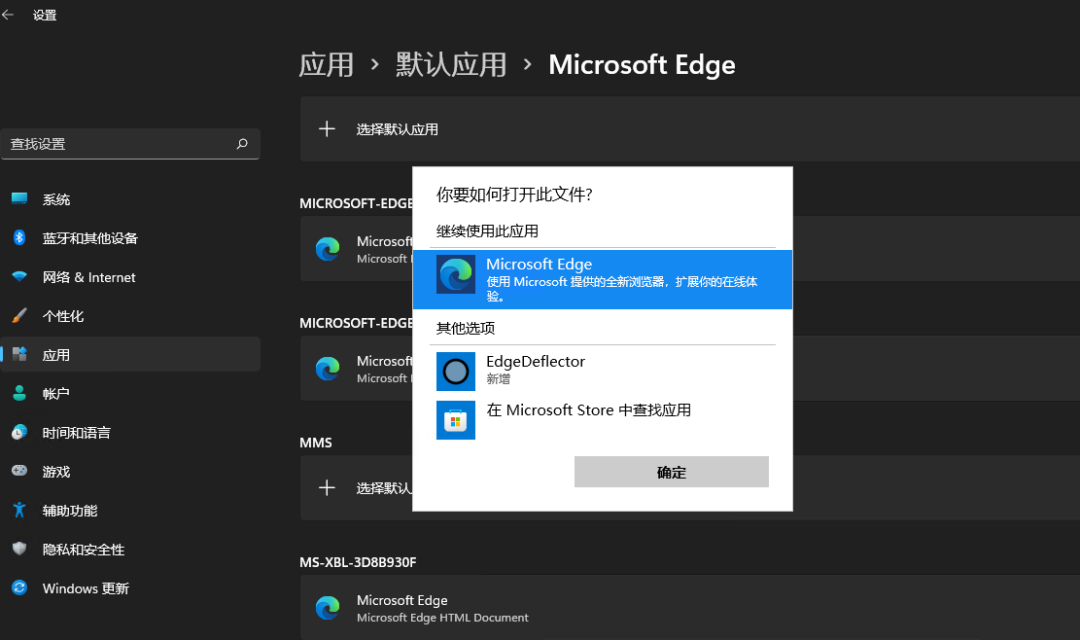Screen dimensions: 1080x640
Task: Click the 时间和语言 globe clock icon
Action: pyautogui.click(x=19, y=432)
